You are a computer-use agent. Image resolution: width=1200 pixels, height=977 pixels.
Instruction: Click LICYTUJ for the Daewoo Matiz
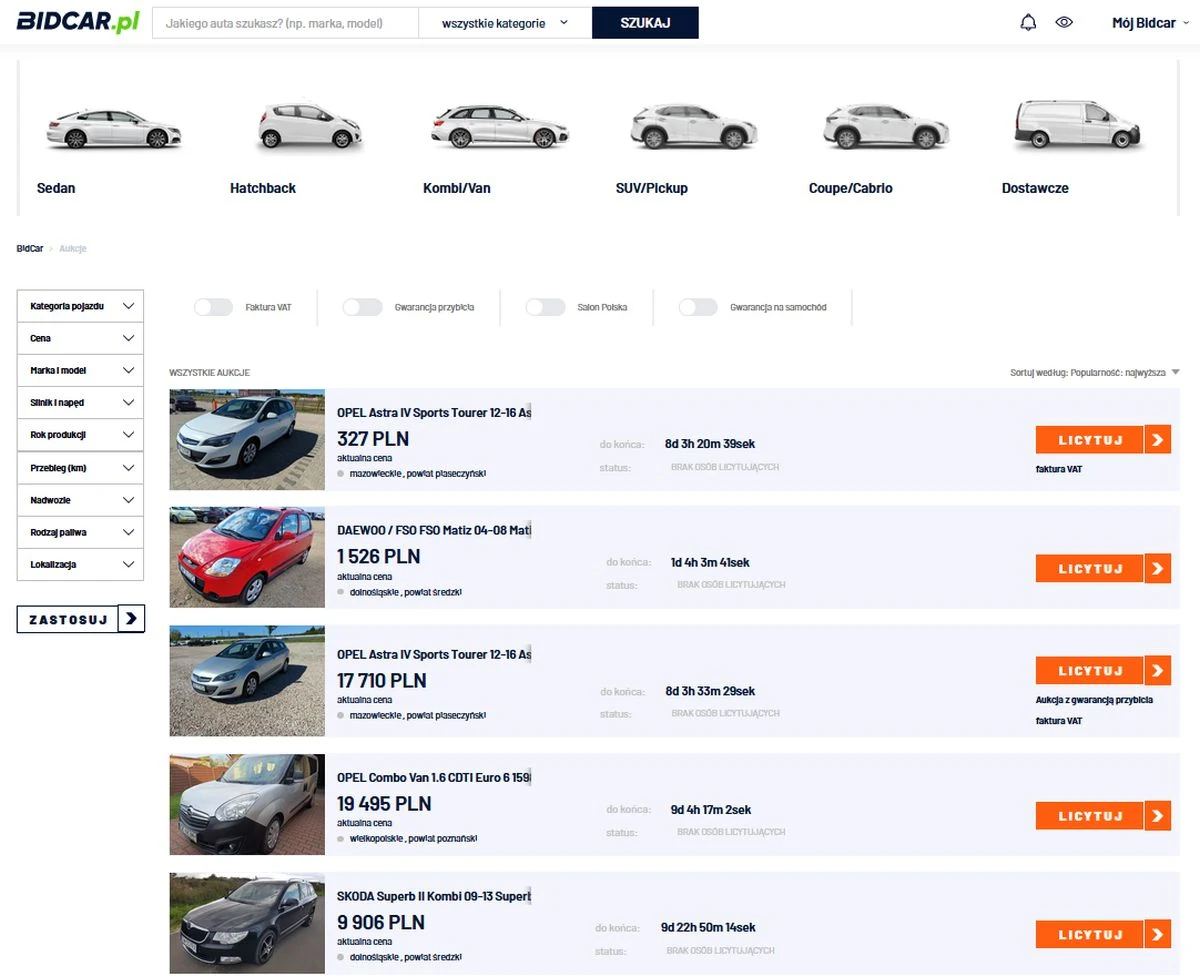point(1090,568)
